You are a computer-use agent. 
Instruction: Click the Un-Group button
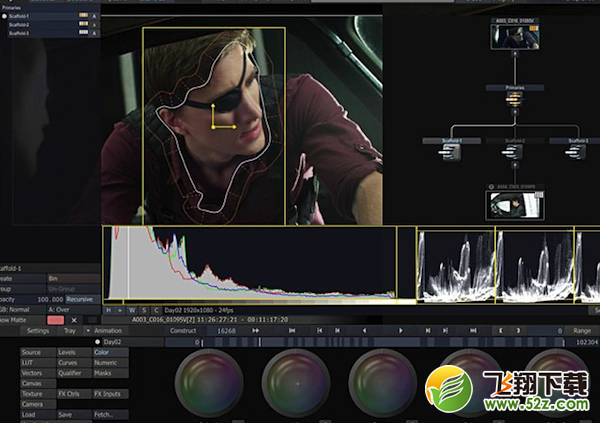pos(74,289)
